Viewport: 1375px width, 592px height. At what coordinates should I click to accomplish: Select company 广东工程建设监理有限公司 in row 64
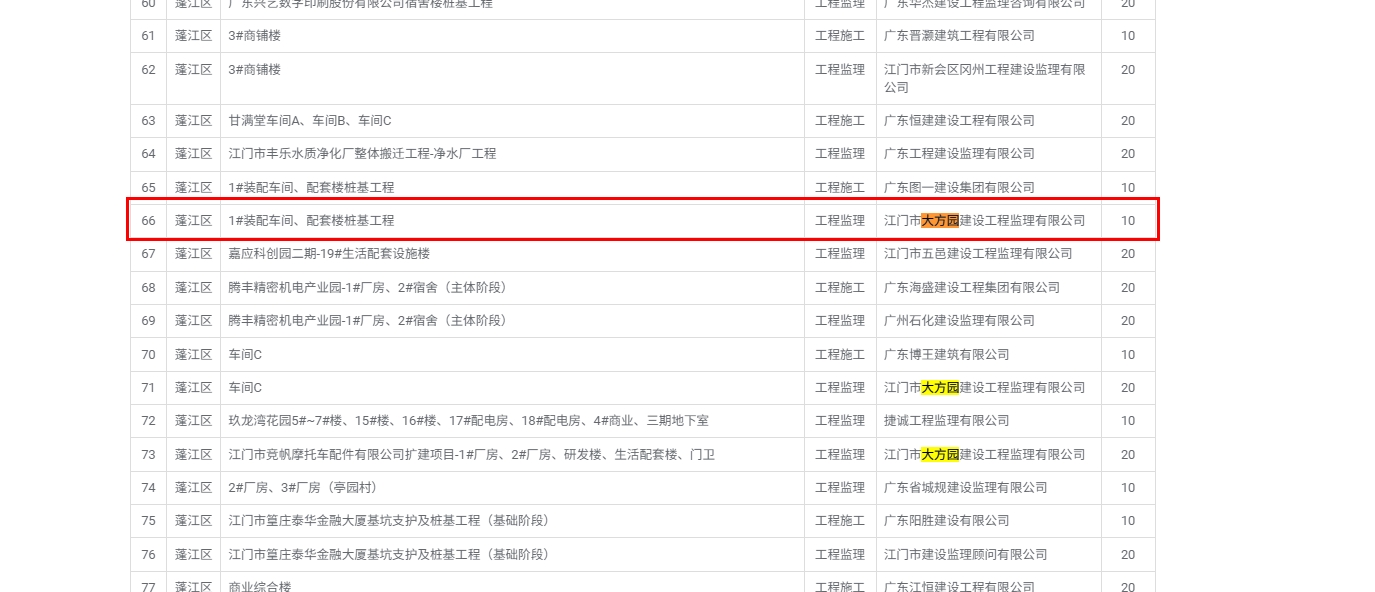[x=959, y=154]
